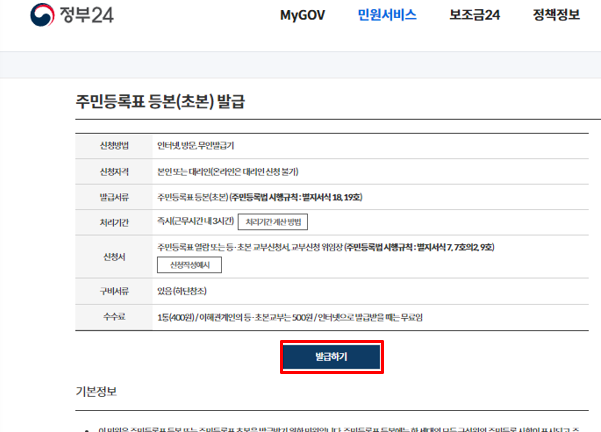Click the 발급서류 row label
This screenshot has width=601, height=432.
pos(114,197)
